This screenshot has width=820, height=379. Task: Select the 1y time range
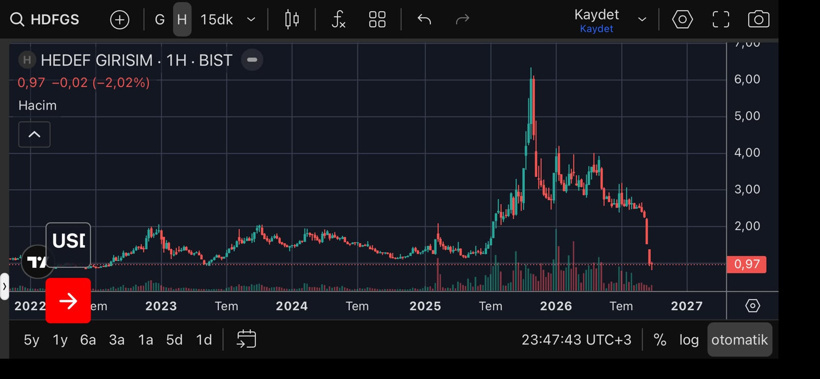[x=60, y=340]
